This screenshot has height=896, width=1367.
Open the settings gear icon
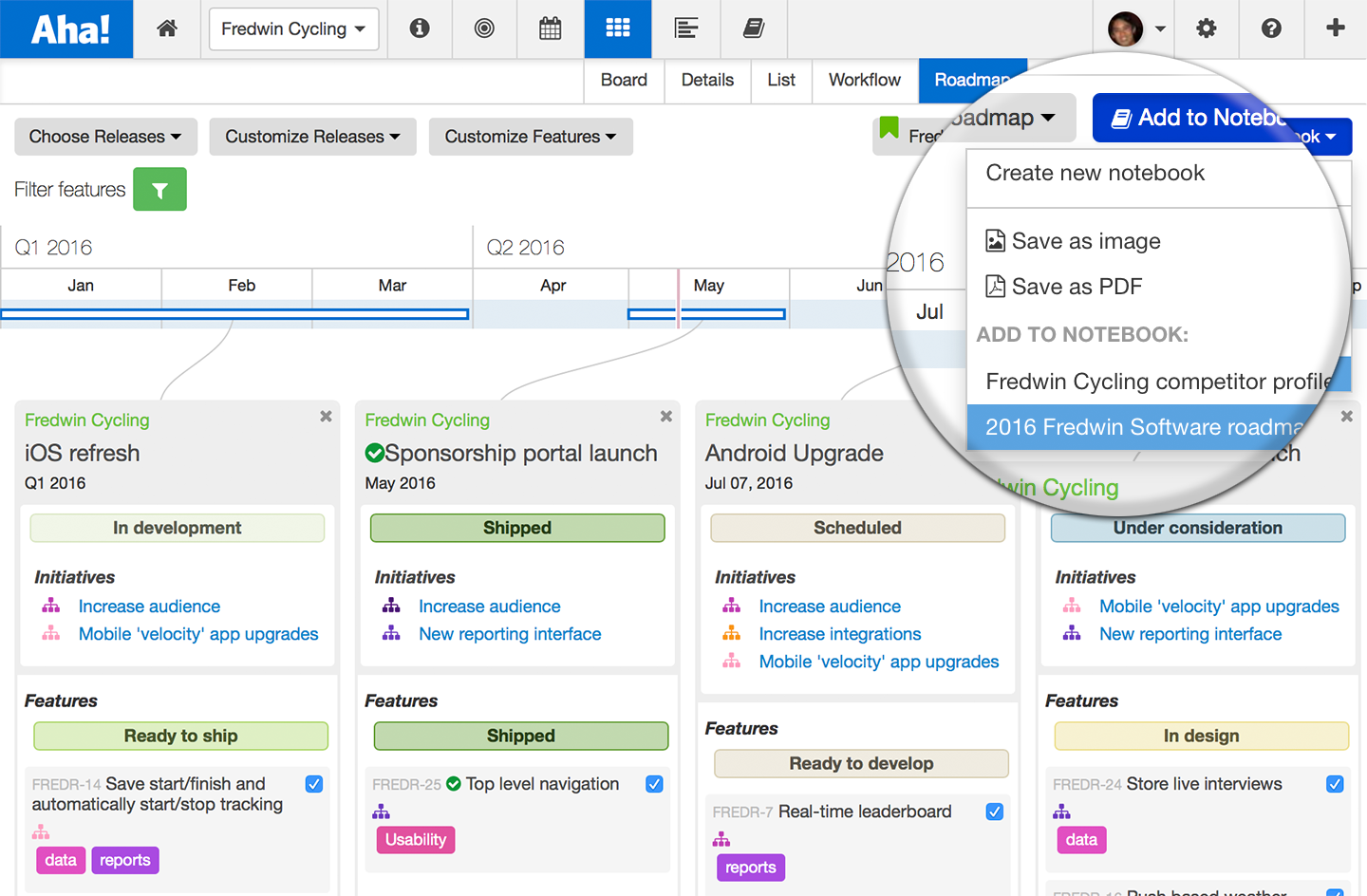pyautogui.click(x=1207, y=28)
